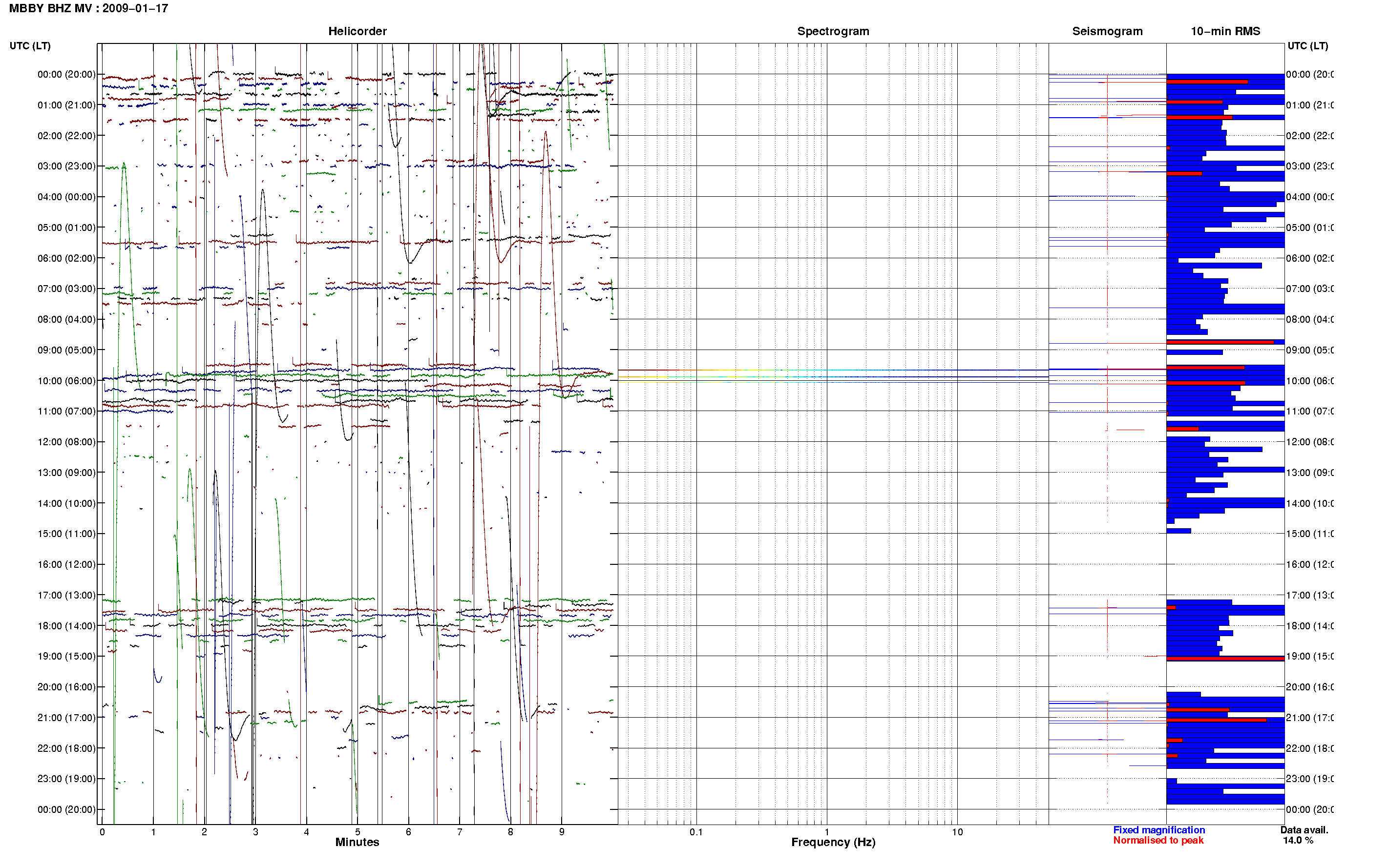Click the '23:00 (19:00)' left time label
This screenshot has height=868, width=1389.
(66, 779)
